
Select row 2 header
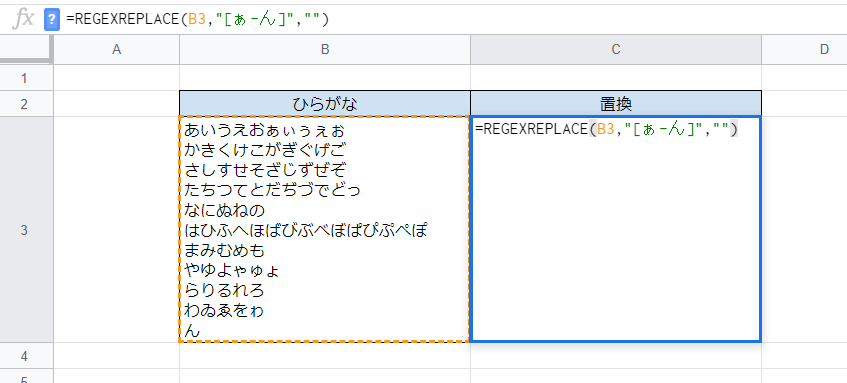(x=24, y=104)
